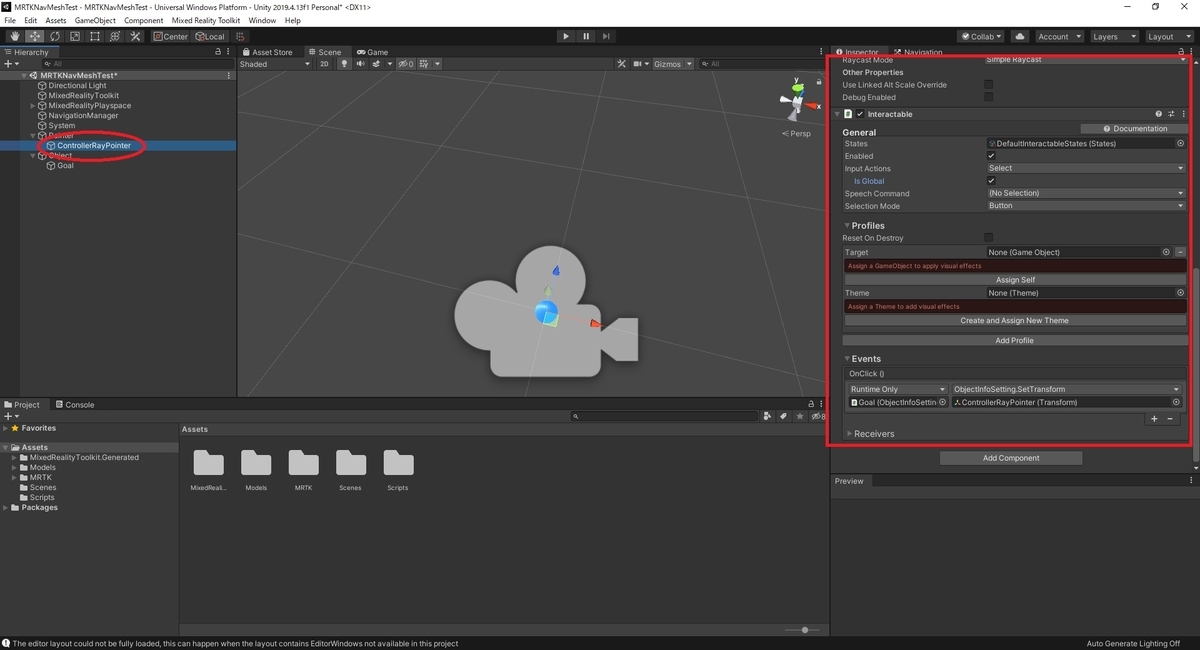This screenshot has width=1200, height=650.
Task: Toggle scene audio speaker icon
Action: 361,64
